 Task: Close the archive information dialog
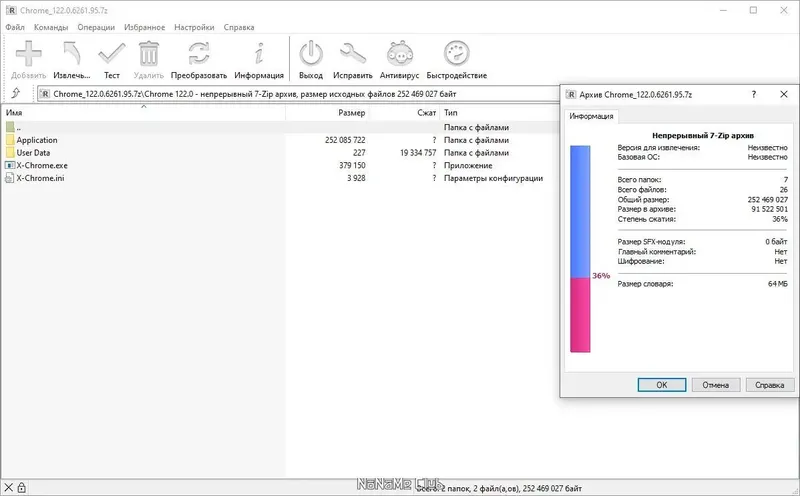[x=784, y=94]
